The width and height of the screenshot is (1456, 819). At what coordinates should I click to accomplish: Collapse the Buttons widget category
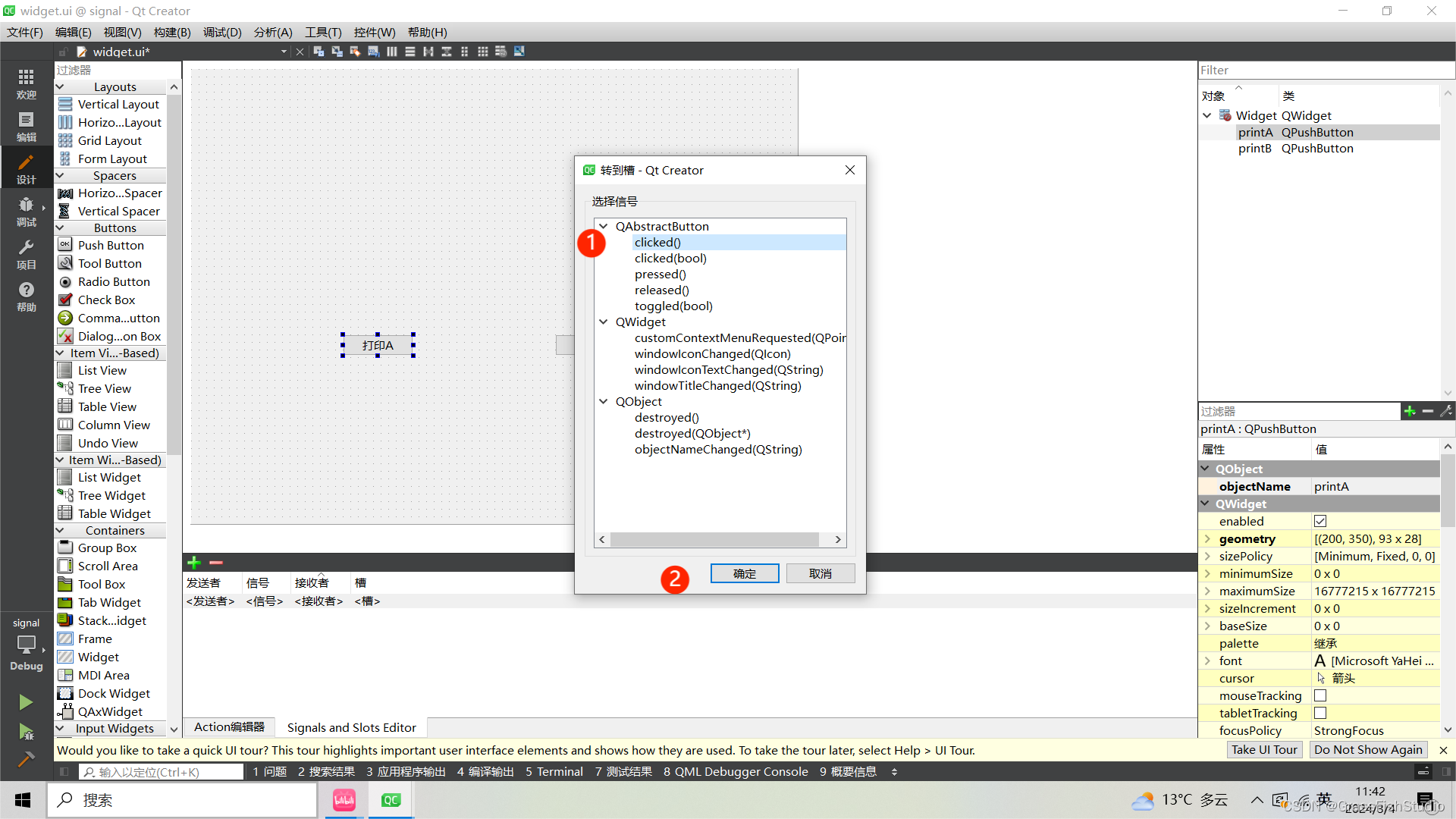click(x=60, y=227)
